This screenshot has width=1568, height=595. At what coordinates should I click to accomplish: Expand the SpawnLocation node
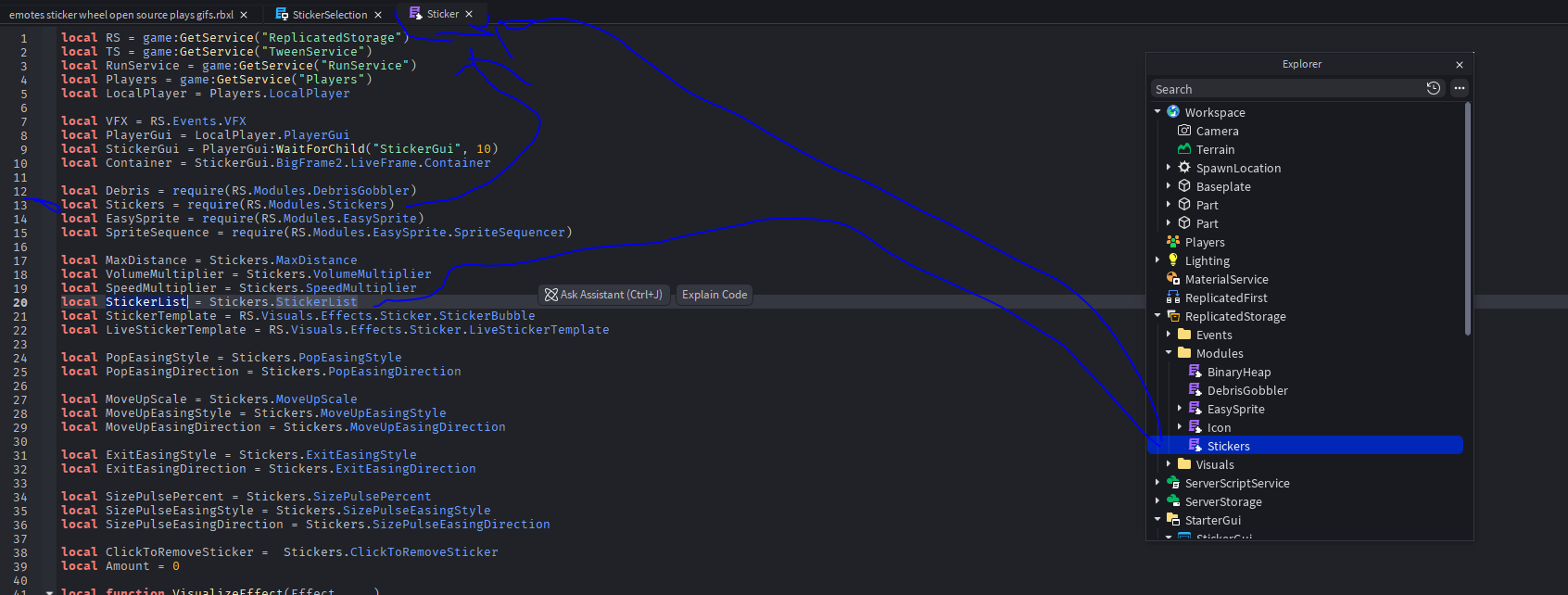point(1169,168)
